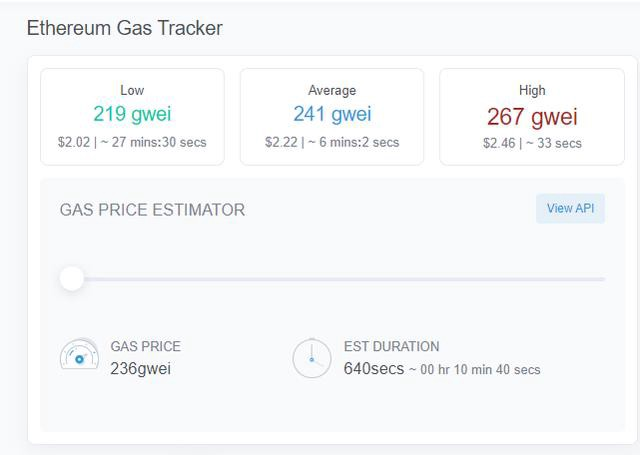The width and height of the screenshot is (640, 455).
Task: Click the gas price slider handle
Action: tap(72, 279)
